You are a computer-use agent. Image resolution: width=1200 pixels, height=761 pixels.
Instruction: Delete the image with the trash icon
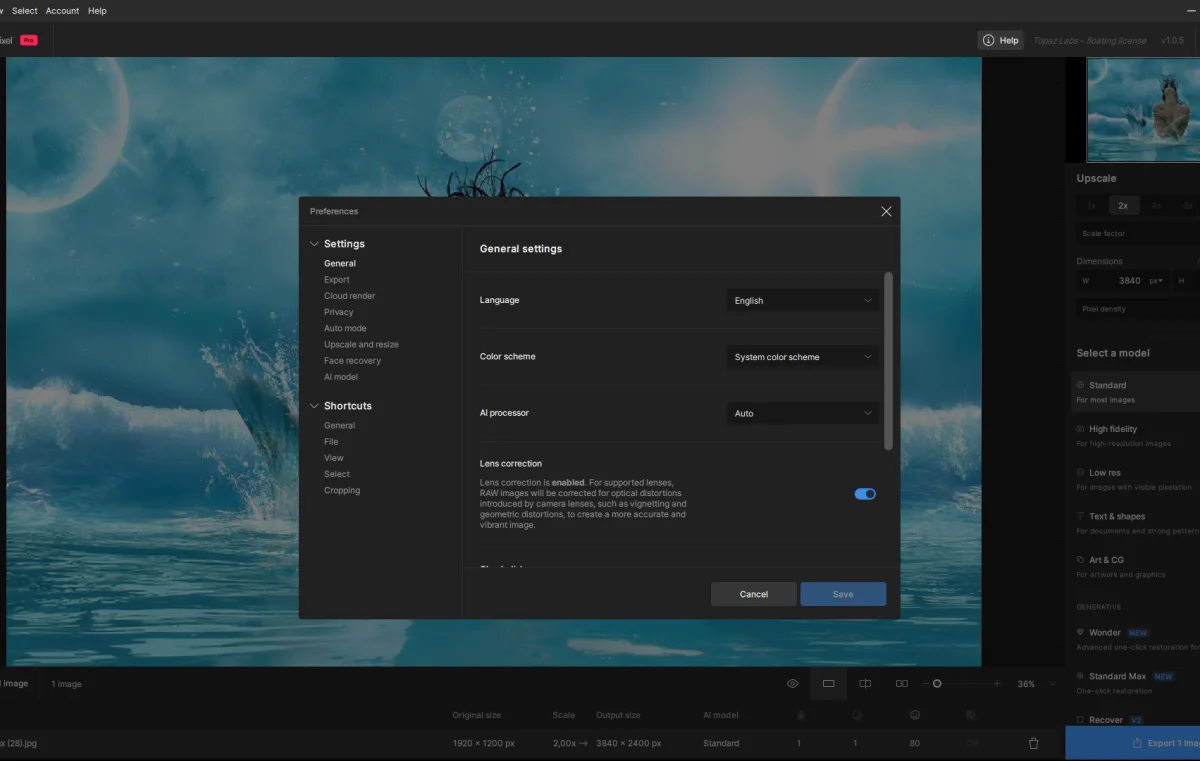click(1034, 743)
